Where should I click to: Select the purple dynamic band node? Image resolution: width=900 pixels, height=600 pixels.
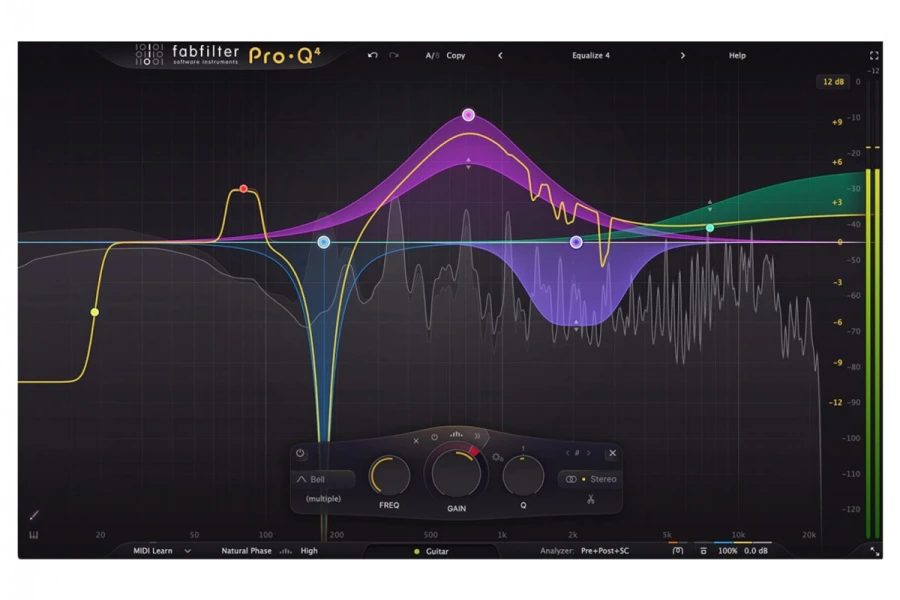[x=576, y=242]
